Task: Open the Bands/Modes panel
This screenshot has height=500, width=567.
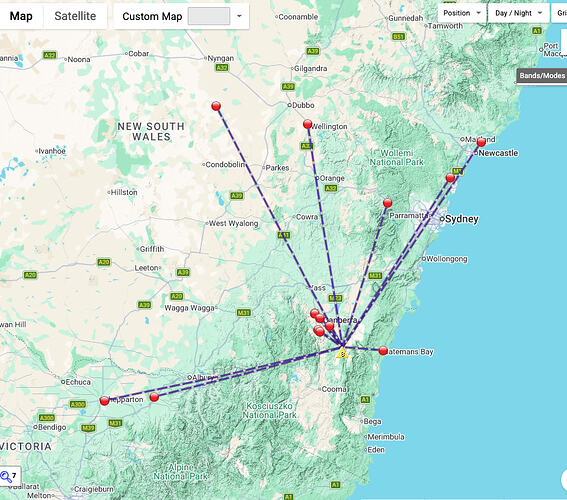Action: coord(542,76)
